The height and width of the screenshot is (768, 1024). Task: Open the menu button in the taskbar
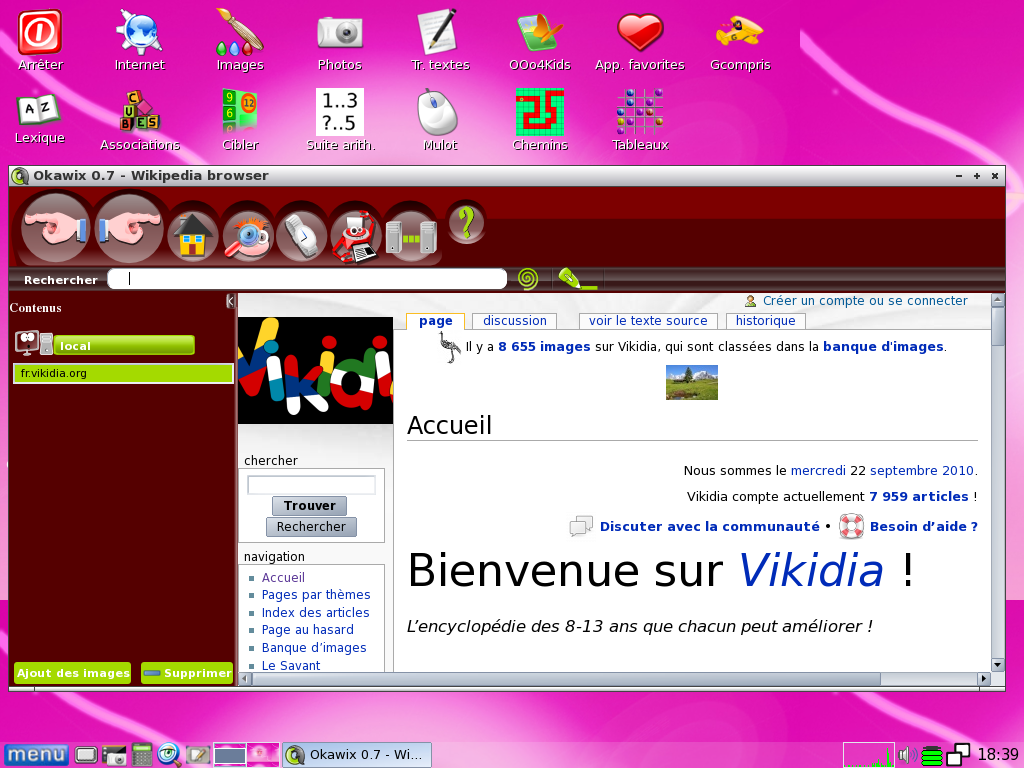coord(36,755)
